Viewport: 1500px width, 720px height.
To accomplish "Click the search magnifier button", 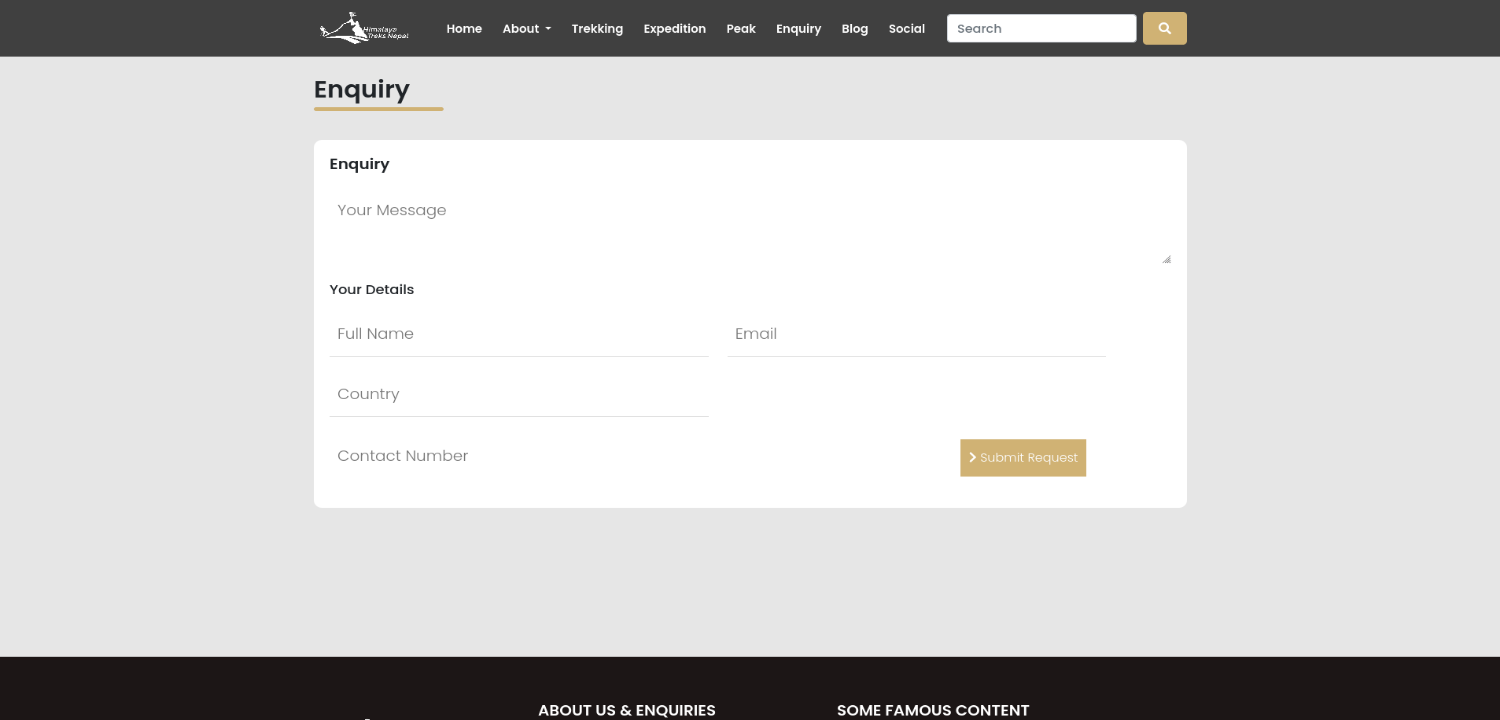I will 1164,28.
